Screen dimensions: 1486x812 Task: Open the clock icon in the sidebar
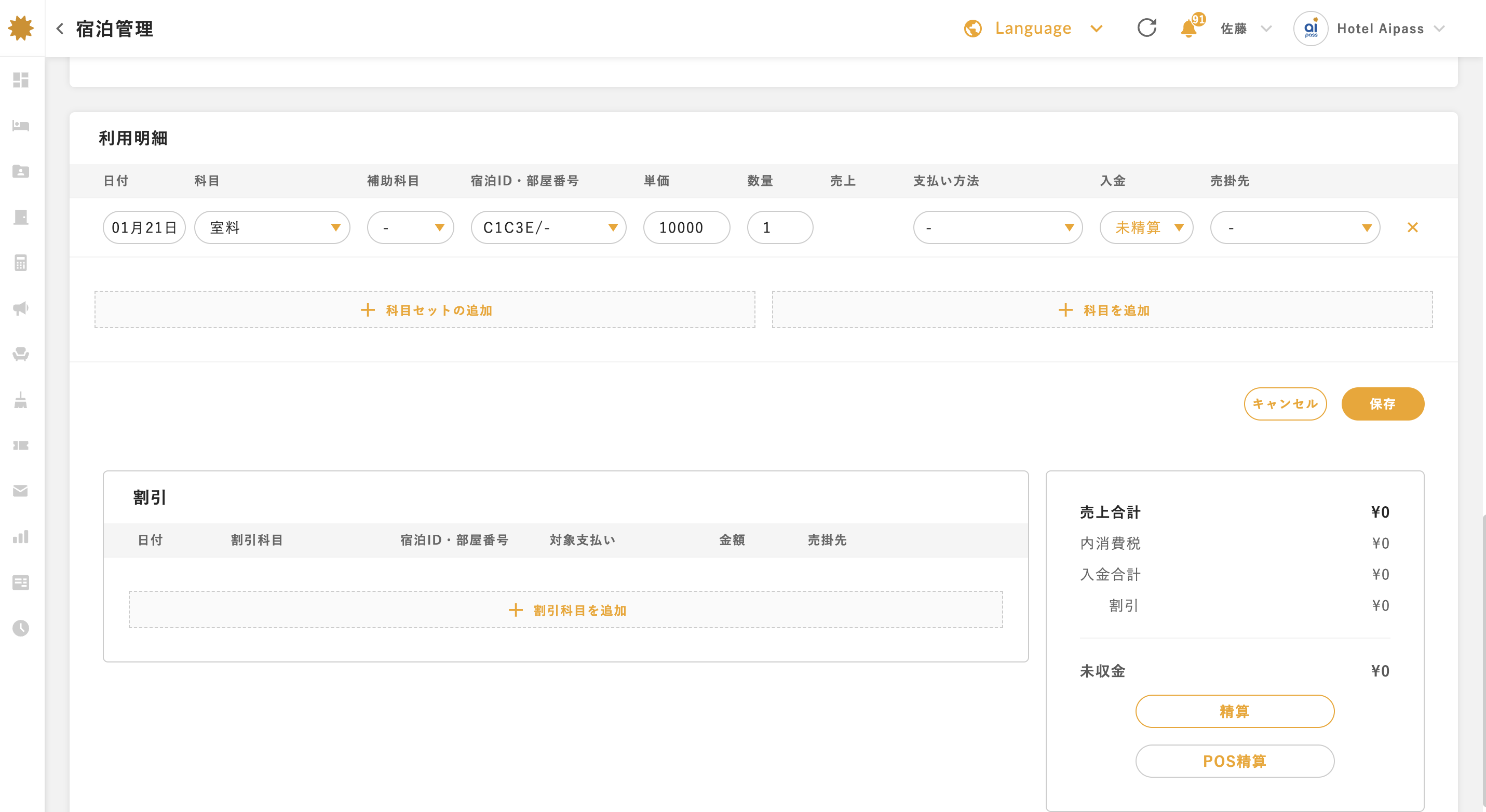(x=21, y=628)
